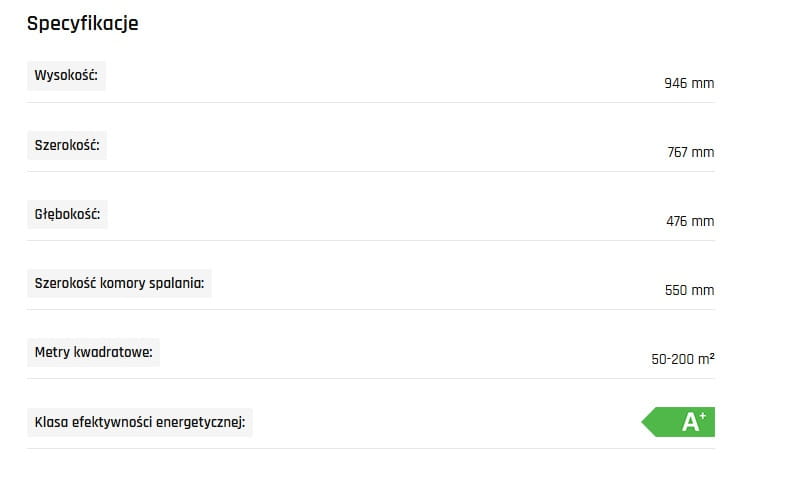Select the 550 mm combustion chamber value
This screenshot has width=790, height=478.
click(689, 290)
